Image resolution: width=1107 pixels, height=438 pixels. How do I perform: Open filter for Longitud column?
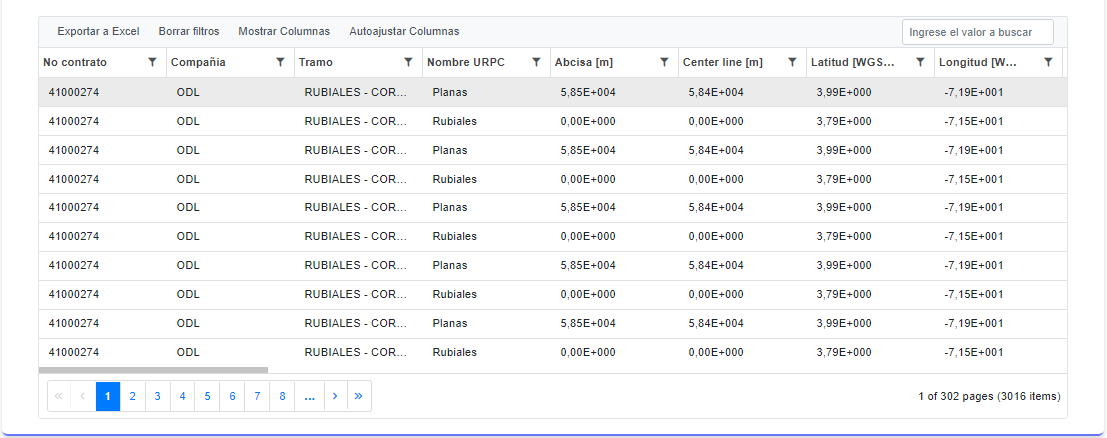coord(1048,62)
